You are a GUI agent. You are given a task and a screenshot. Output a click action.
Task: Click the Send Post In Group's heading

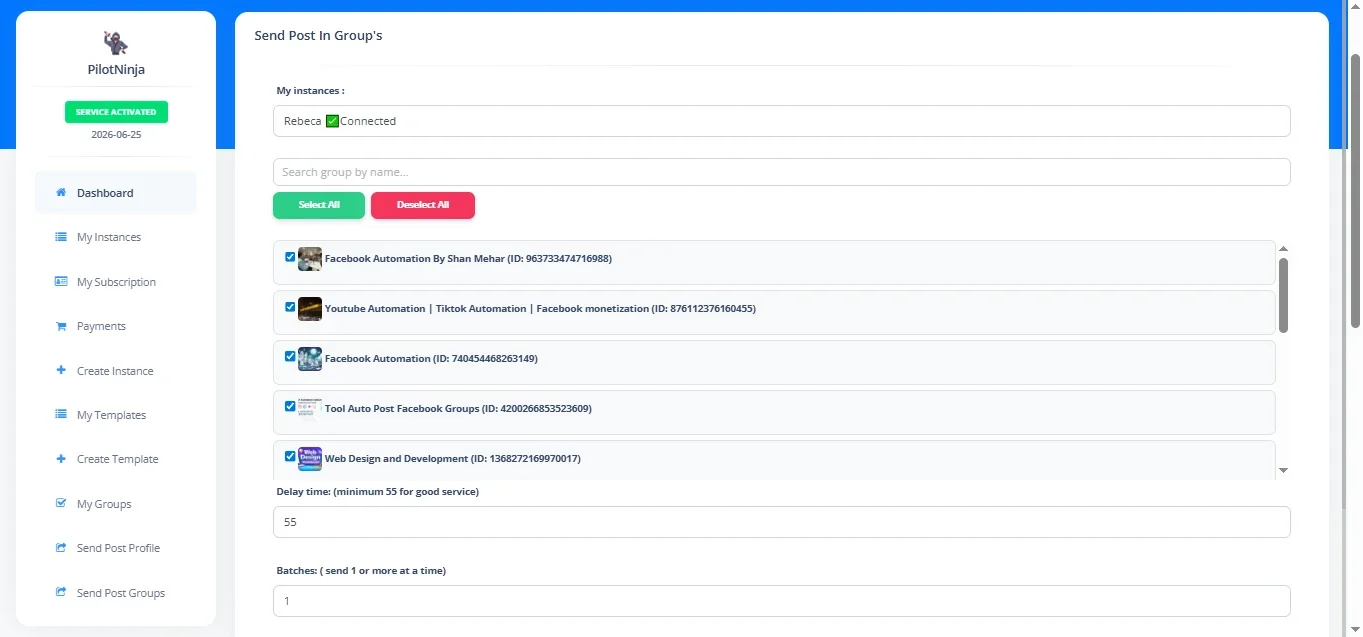[x=318, y=36]
